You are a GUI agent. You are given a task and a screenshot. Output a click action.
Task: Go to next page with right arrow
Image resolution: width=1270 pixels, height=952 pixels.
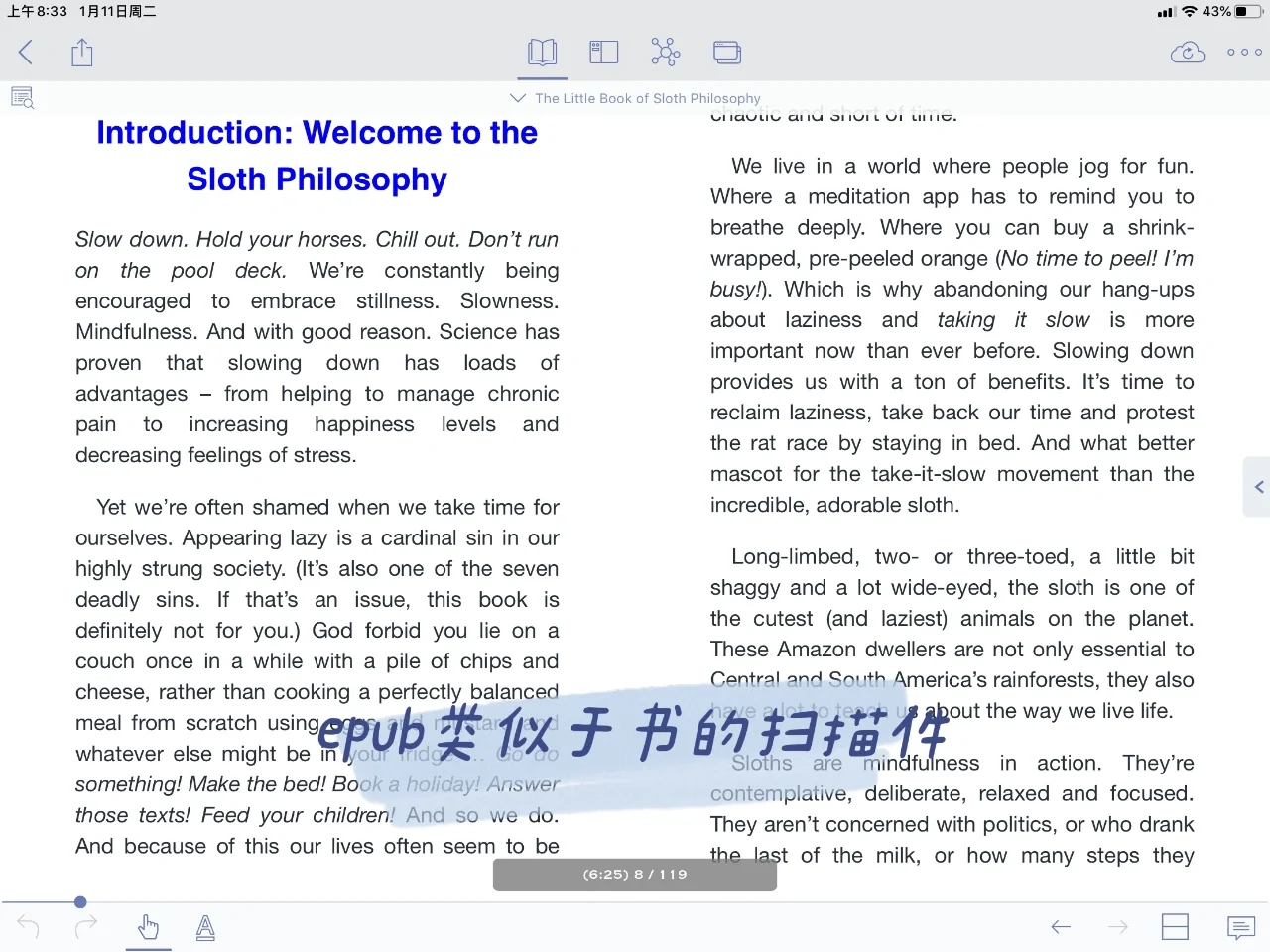click(1118, 927)
